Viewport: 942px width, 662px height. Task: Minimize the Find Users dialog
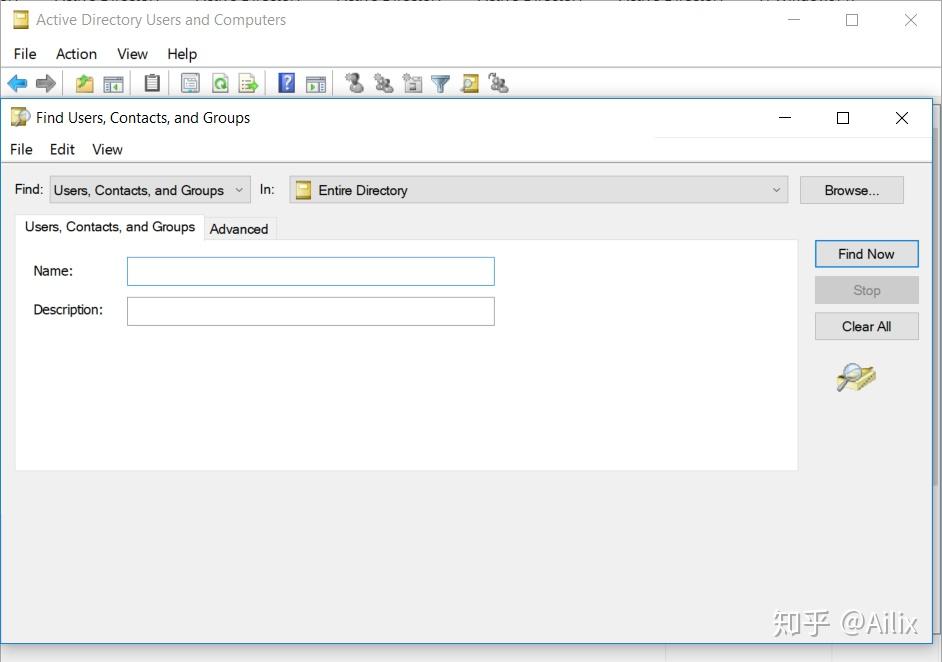(x=785, y=118)
